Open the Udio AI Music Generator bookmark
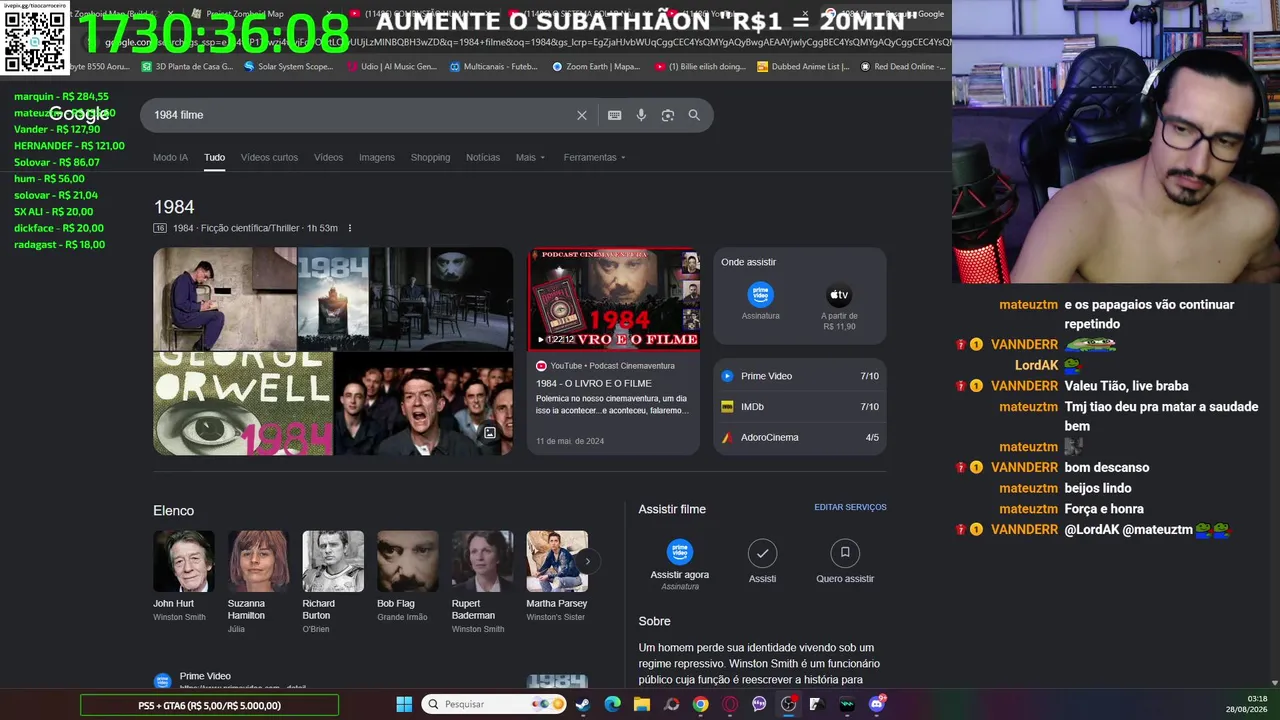This screenshot has height=720, width=1280. (392, 67)
